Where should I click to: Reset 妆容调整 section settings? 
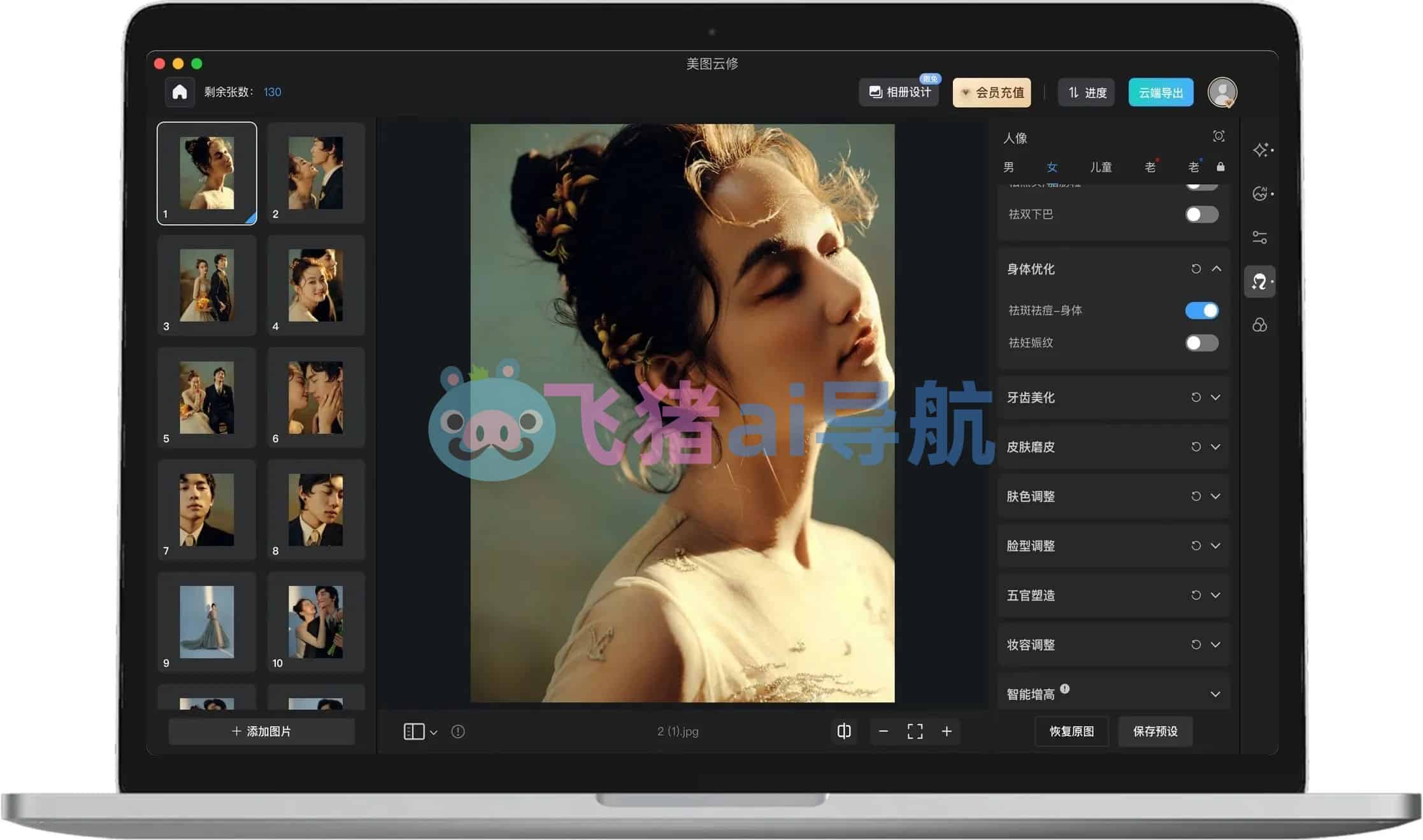(x=1196, y=644)
